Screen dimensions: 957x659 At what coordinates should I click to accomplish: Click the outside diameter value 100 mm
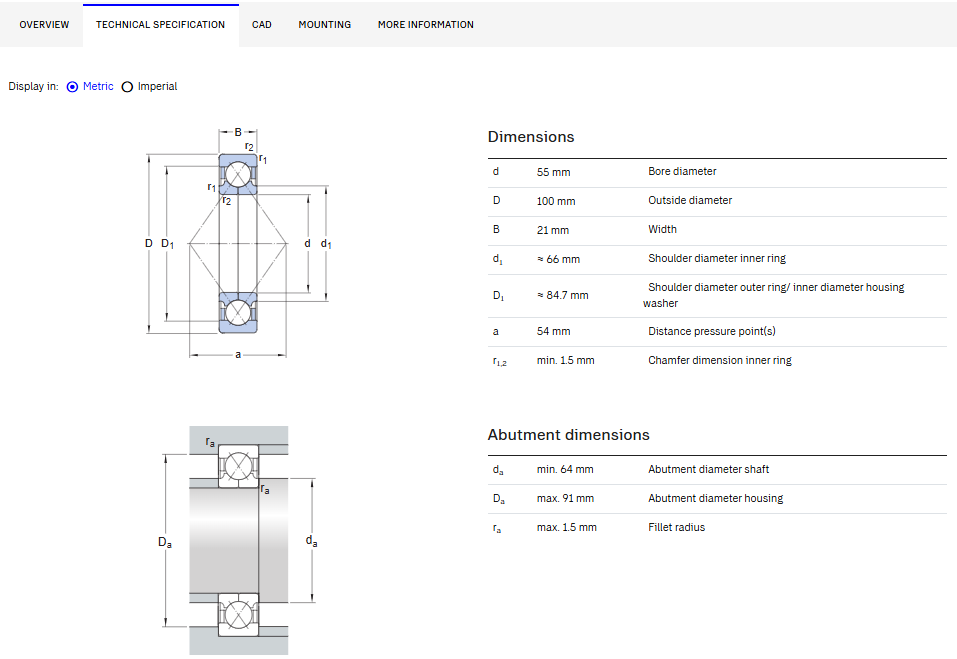pyautogui.click(x=556, y=201)
